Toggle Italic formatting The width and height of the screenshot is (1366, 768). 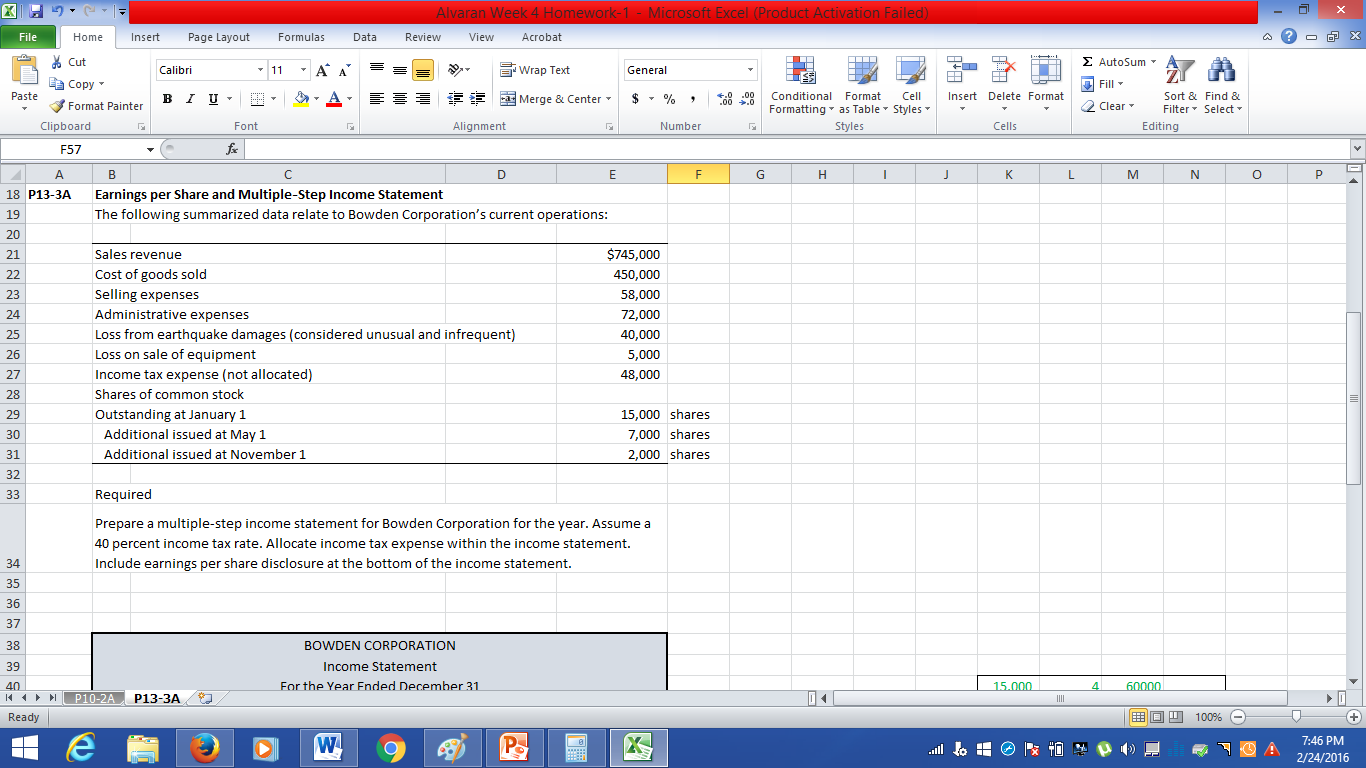click(x=190, y=99)
